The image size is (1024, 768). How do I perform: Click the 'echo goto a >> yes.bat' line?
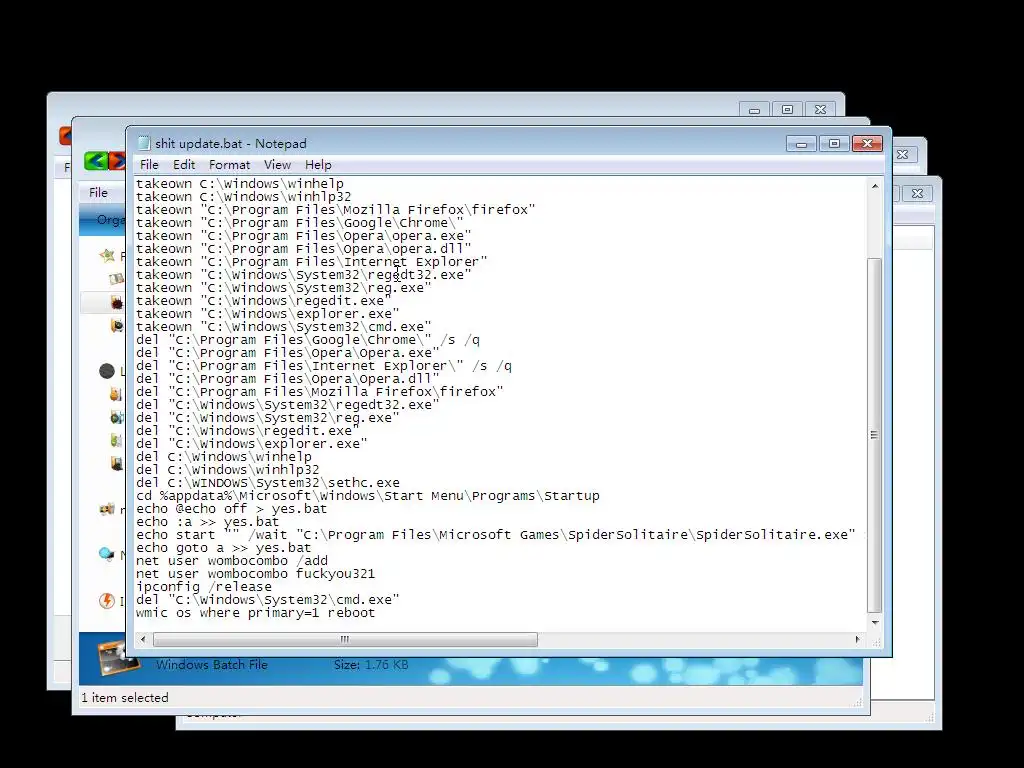(223, 548)
